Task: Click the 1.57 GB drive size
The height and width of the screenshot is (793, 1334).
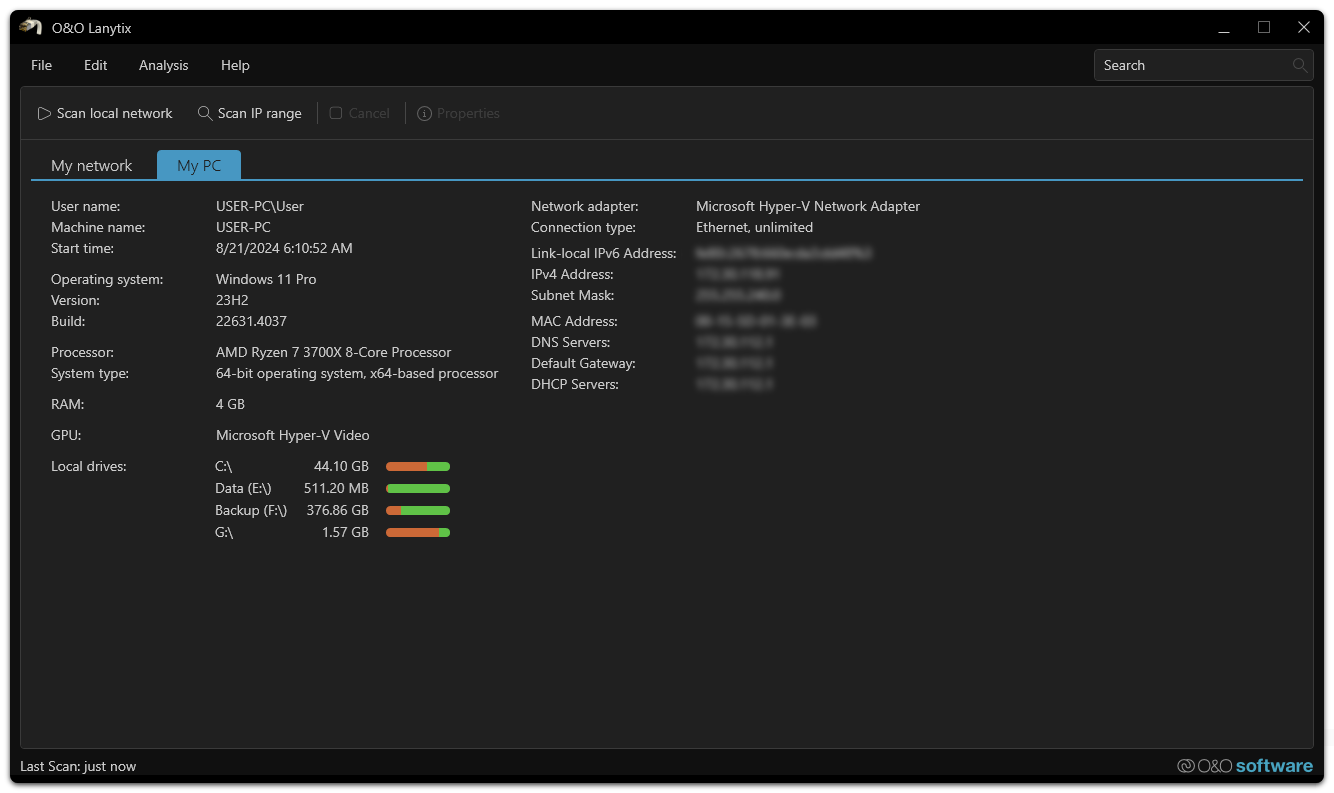Action: [345, 532]
